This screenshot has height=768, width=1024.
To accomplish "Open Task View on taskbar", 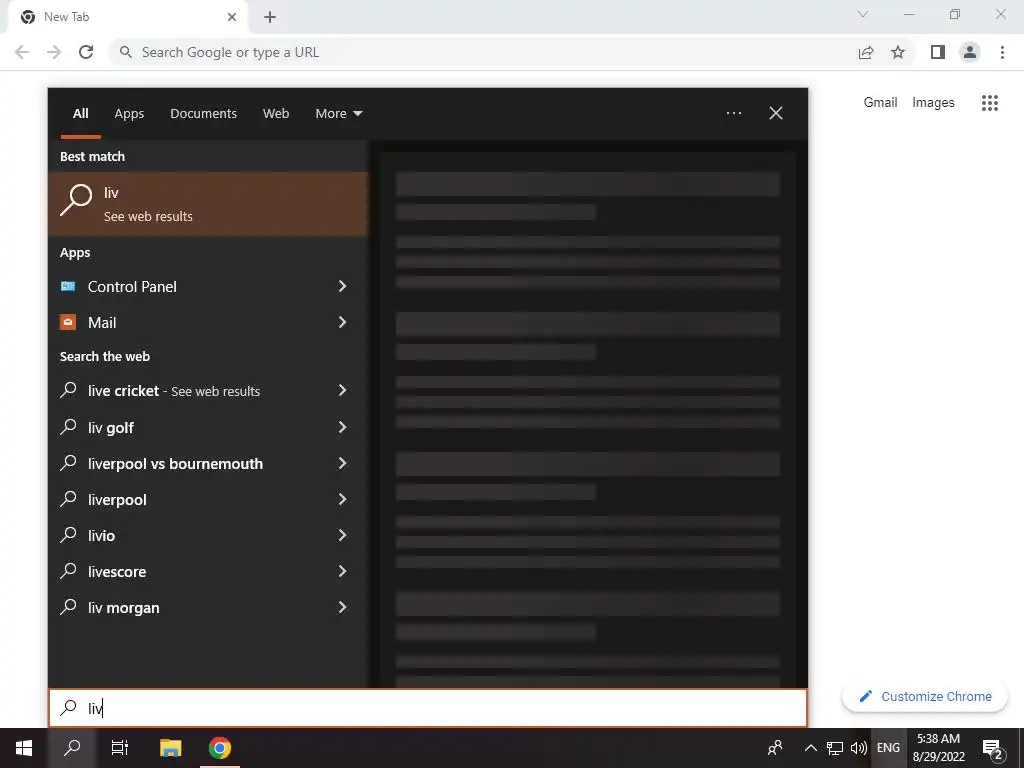I will (x=120, y=748).
